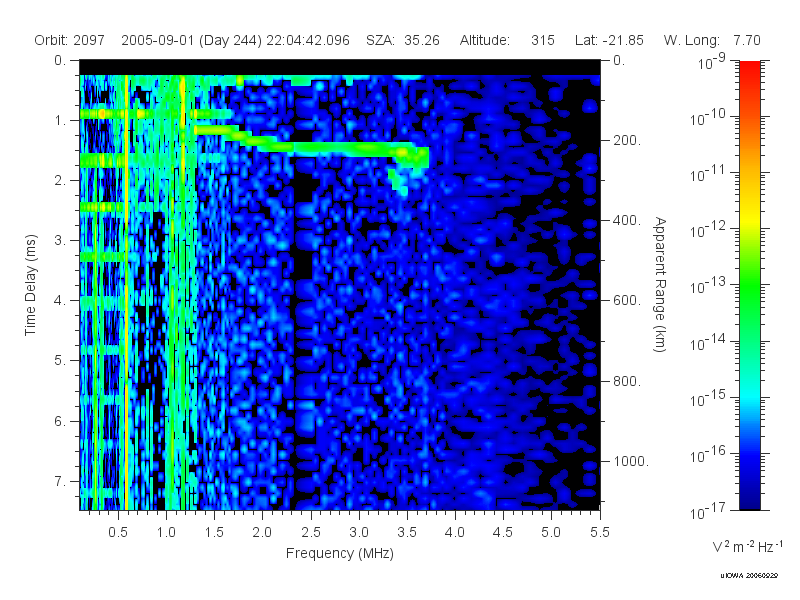800x600 pixels.
Task: Click the Time Delay (ms) axis label
Action: pos(31,285)
